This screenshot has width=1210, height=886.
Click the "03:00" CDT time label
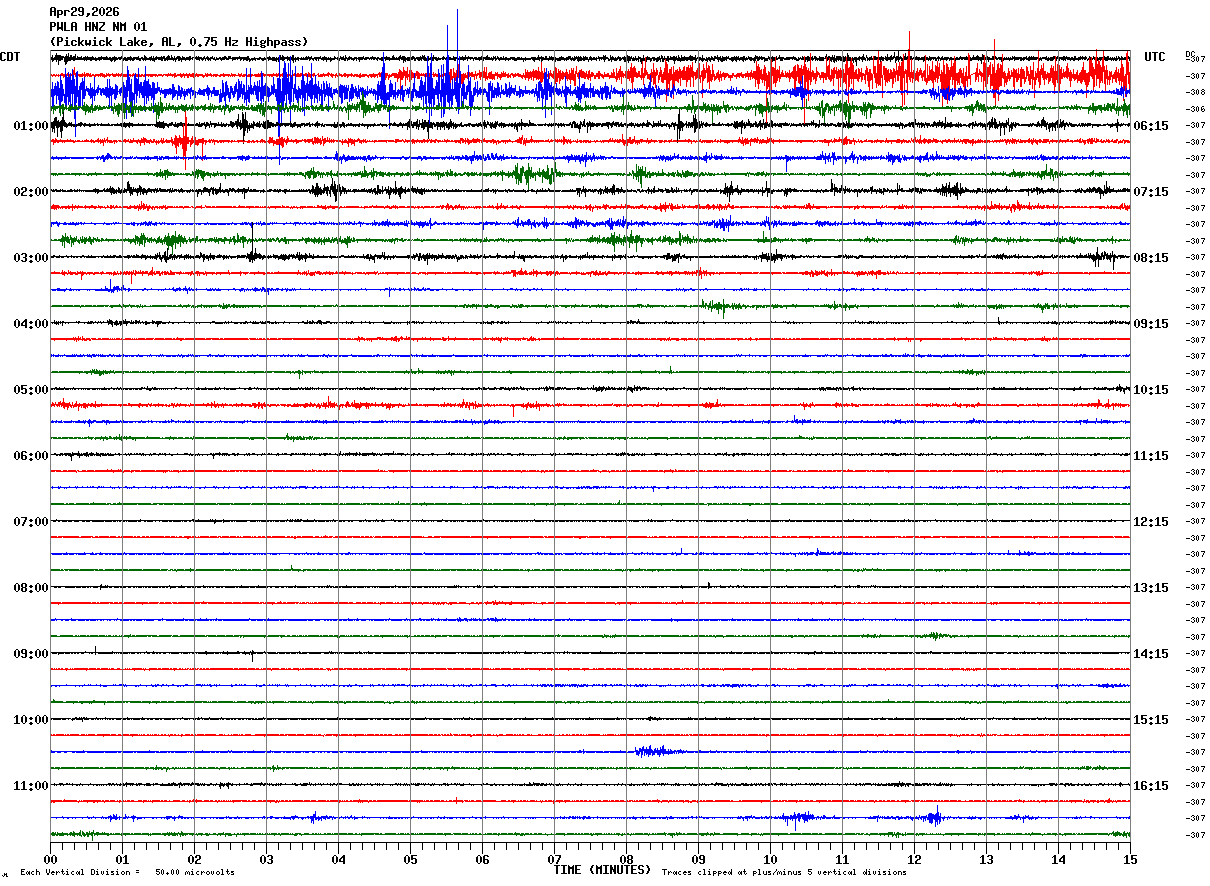point(31,258)
